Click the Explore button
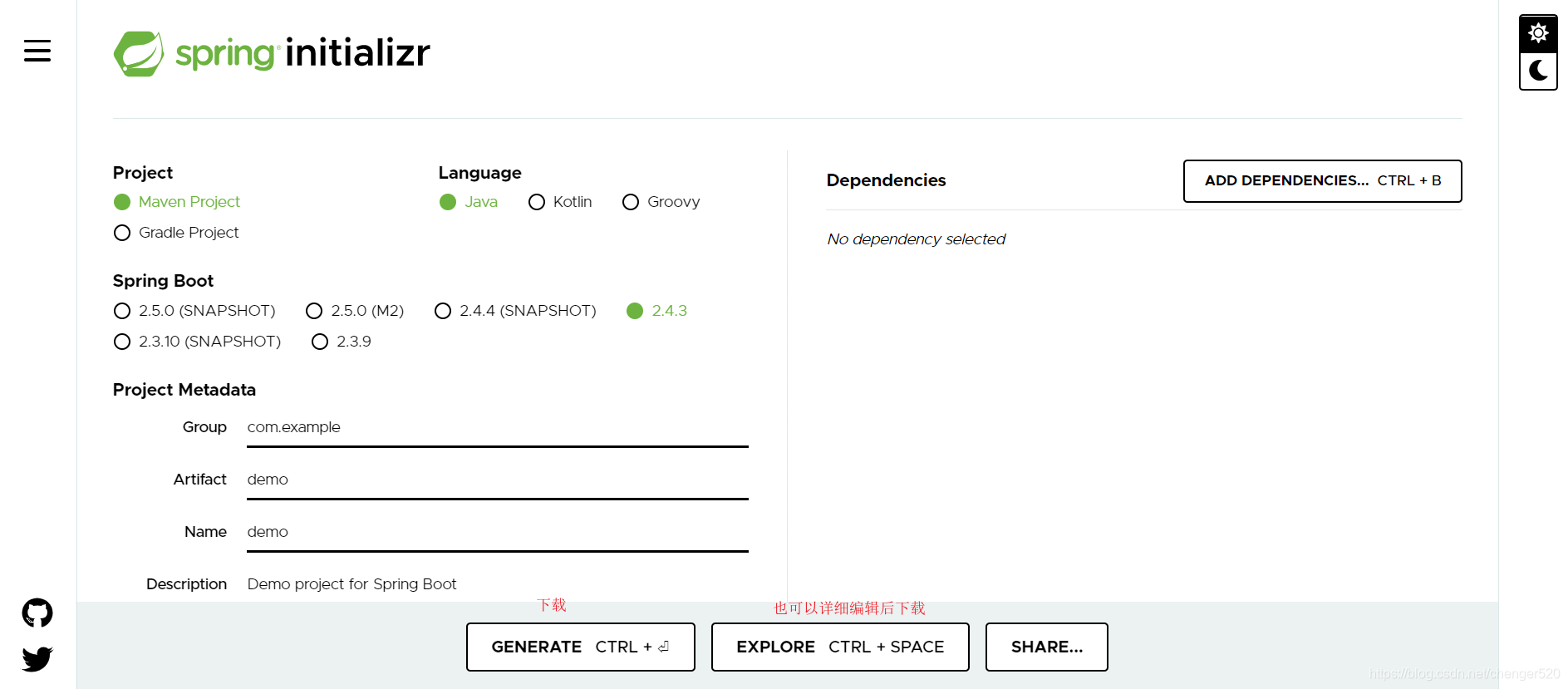Image resolution: width=1568 pixels, height=689 pixels. [x=840, y=647]
